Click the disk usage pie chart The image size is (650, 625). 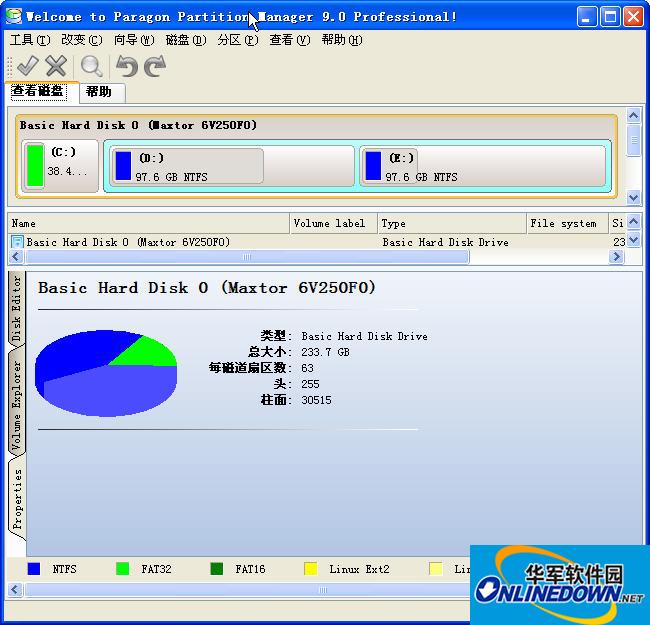click(106, 373)
